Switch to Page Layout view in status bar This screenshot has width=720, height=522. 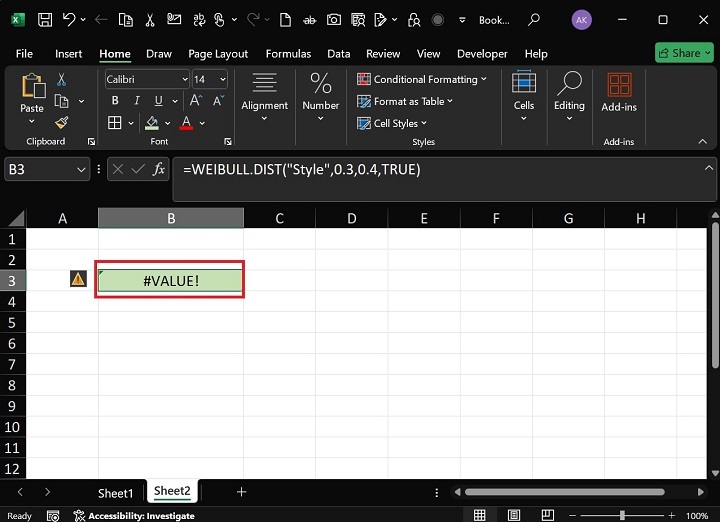coord(514,516)
